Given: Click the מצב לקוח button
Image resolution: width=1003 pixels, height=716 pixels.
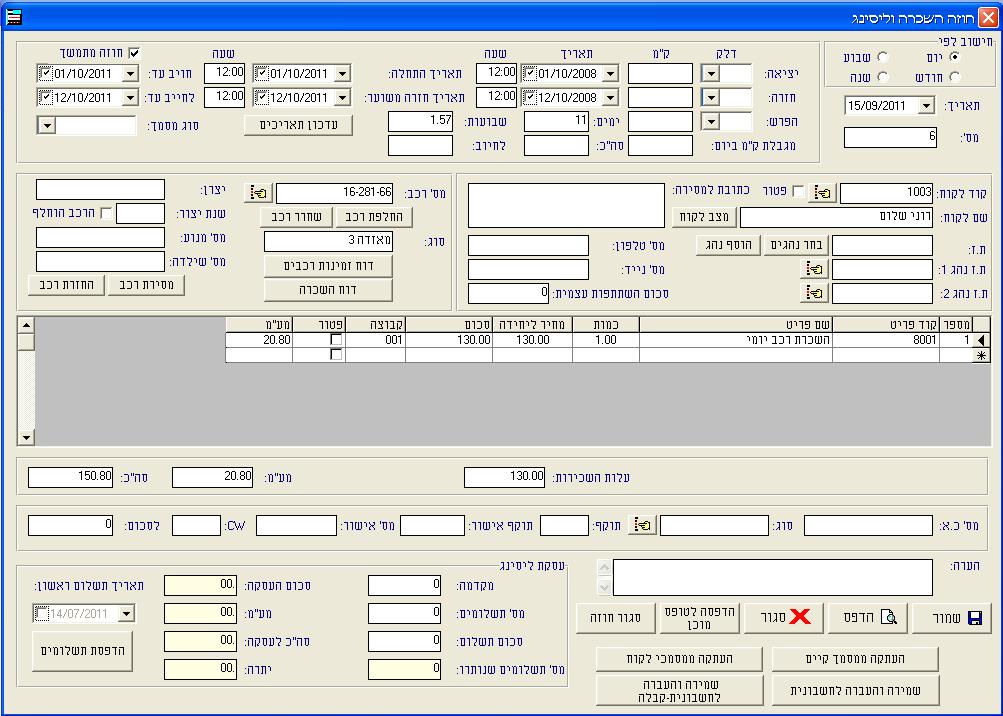Looking at the screenshot, I should [704, 217].
